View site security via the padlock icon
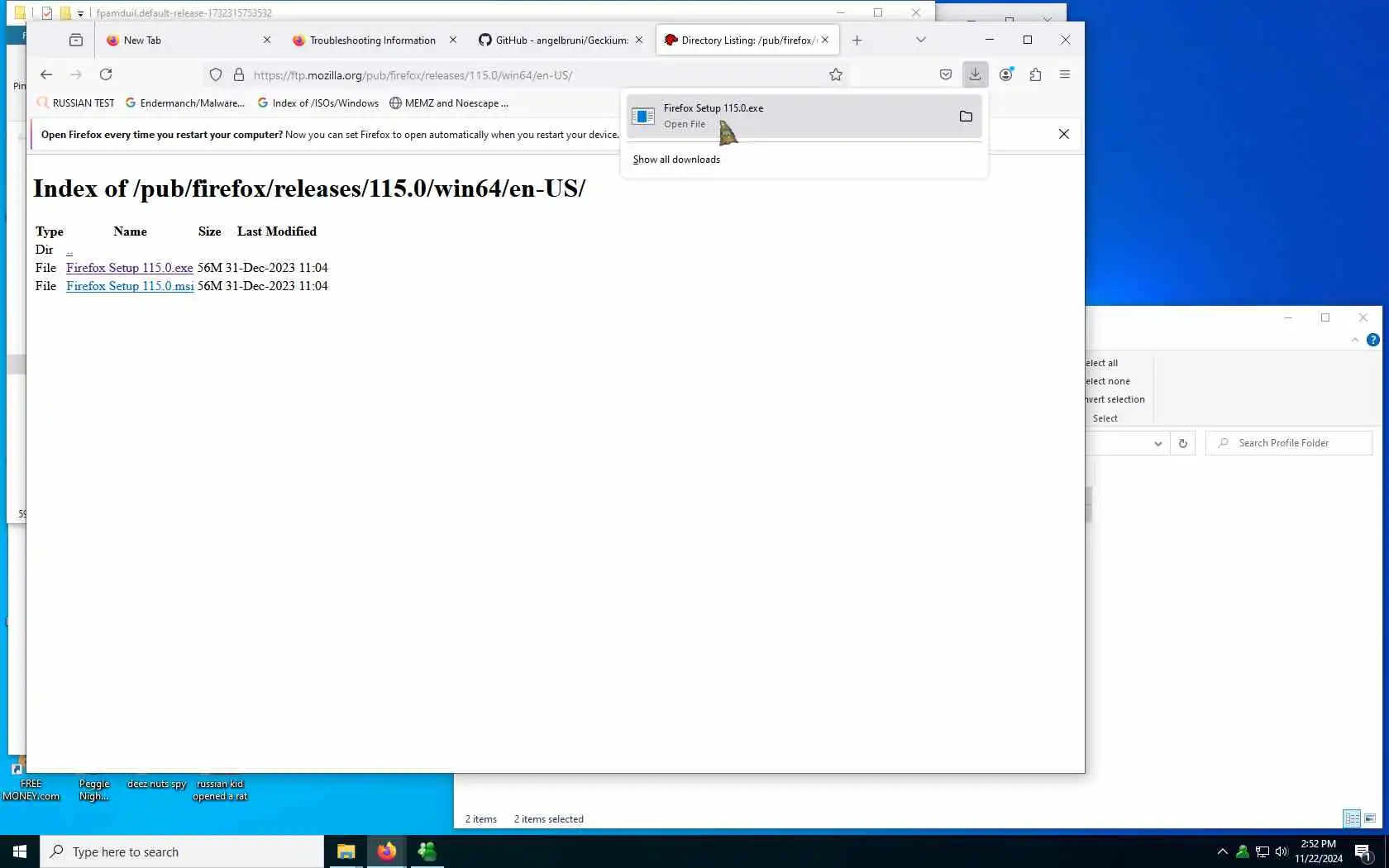Viewport: 1389px width, 868px height. (x=239, y=75)
